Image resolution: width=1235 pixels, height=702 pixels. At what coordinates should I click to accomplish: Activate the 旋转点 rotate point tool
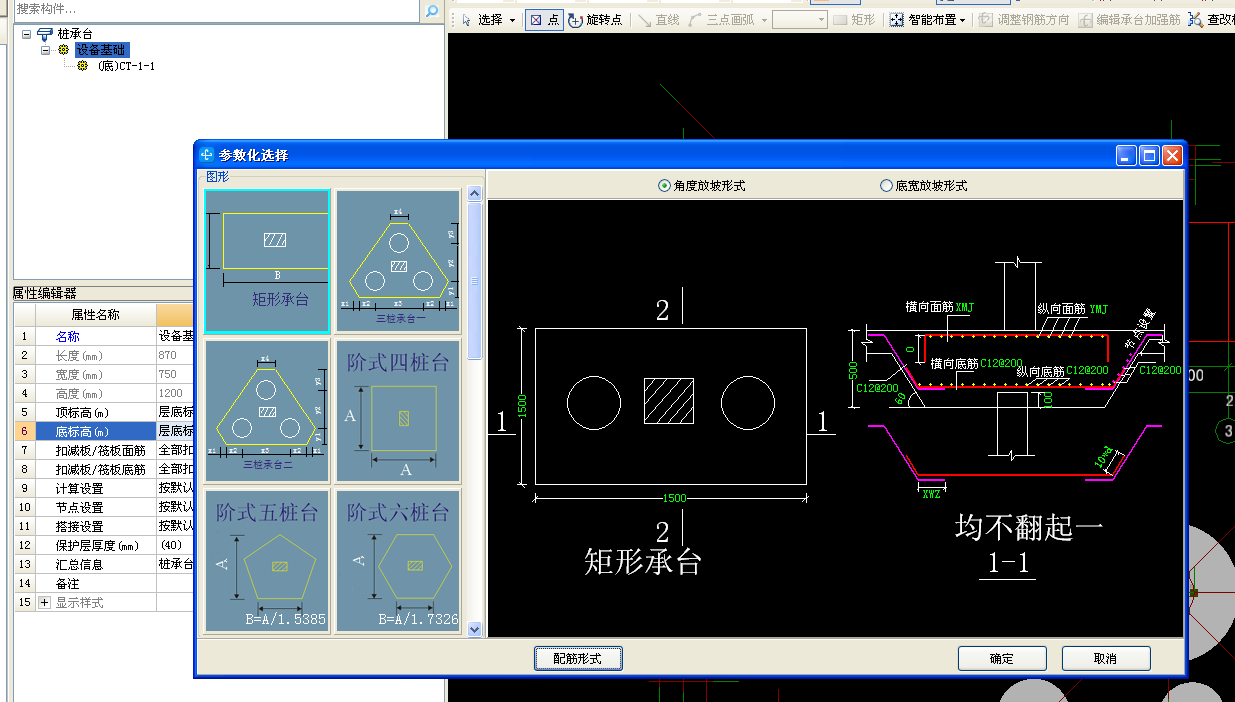tap(595, 19)
